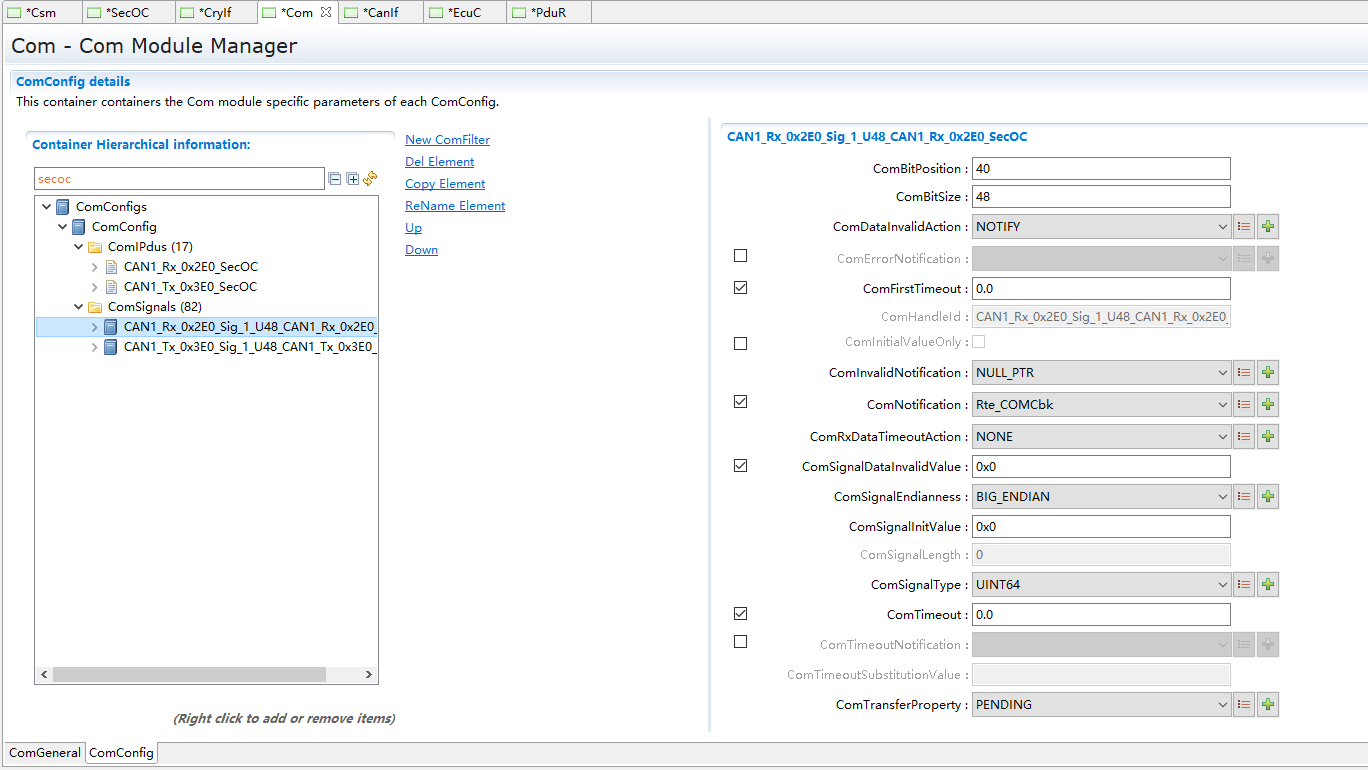
Task: Click the green plus icon for ComSignalType
Action: [x=1268, y=585]
